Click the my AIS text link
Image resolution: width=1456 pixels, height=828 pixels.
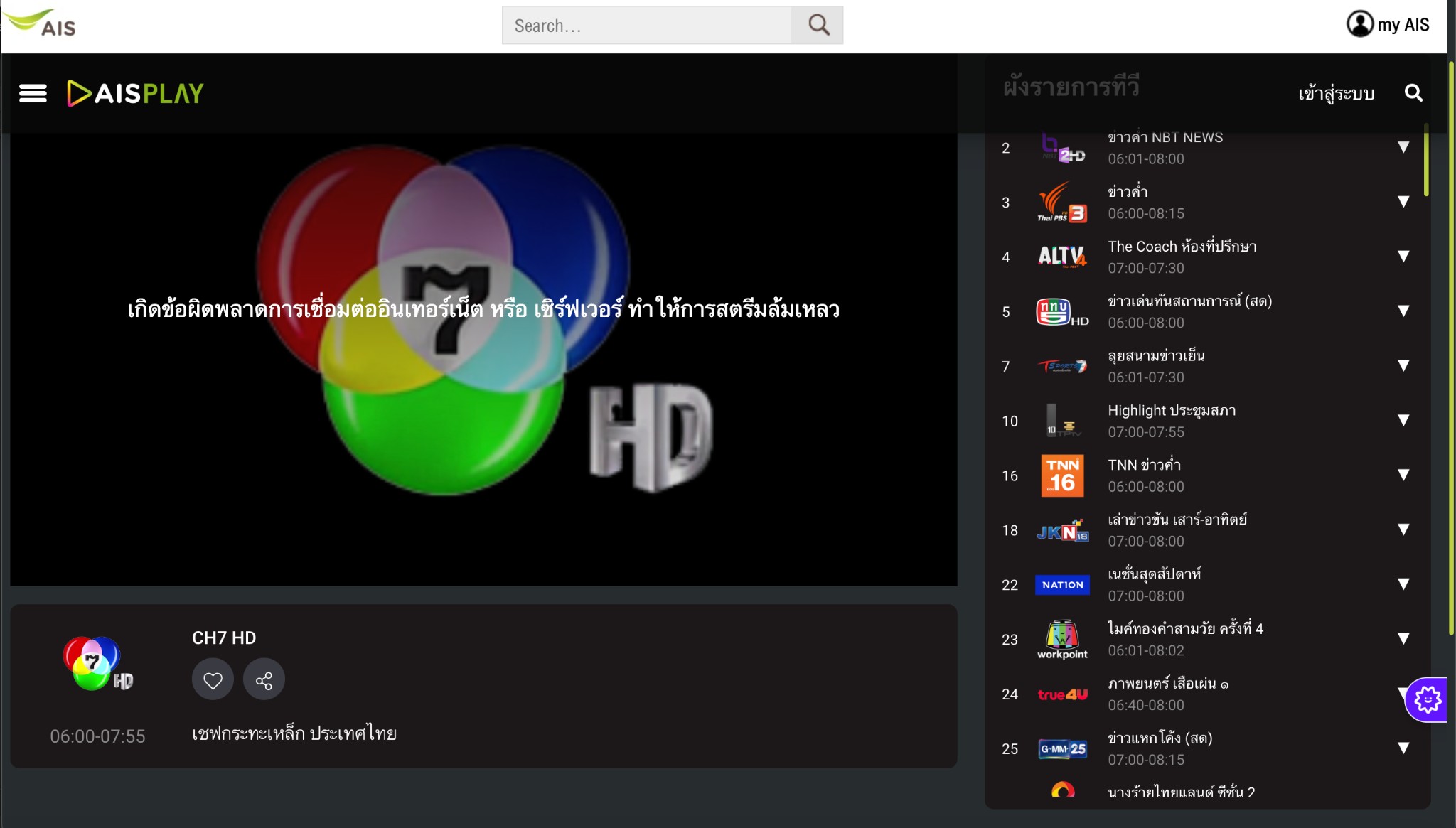click(1403, 25)
